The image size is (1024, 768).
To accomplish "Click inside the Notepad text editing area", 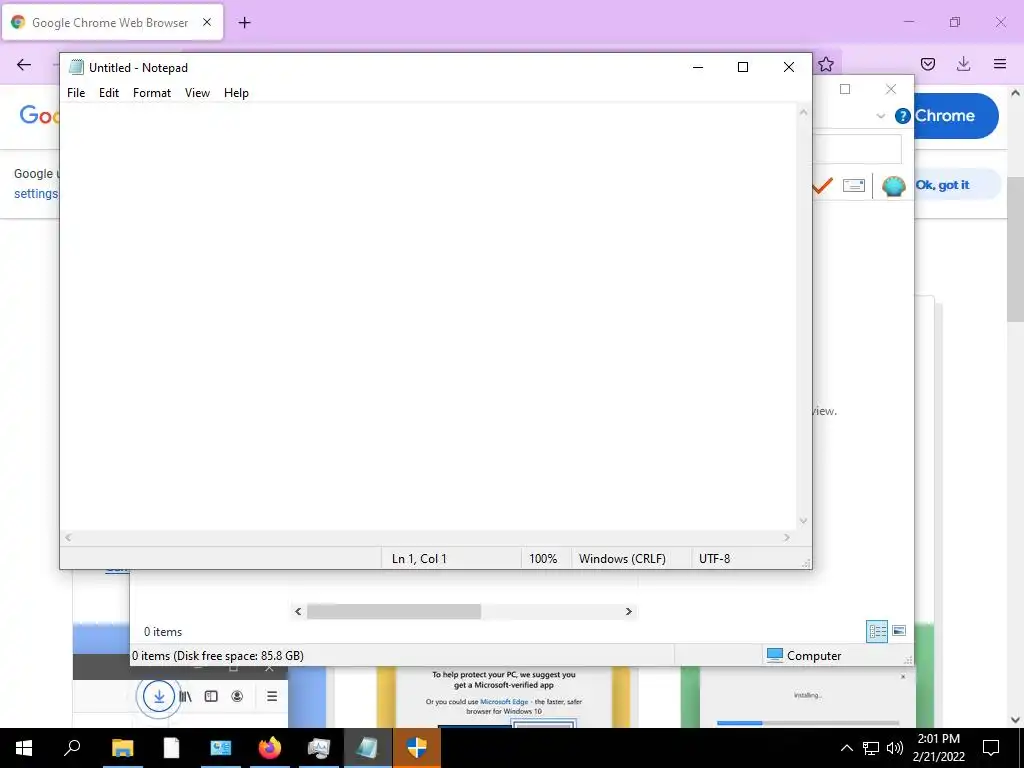I will 428,317.
